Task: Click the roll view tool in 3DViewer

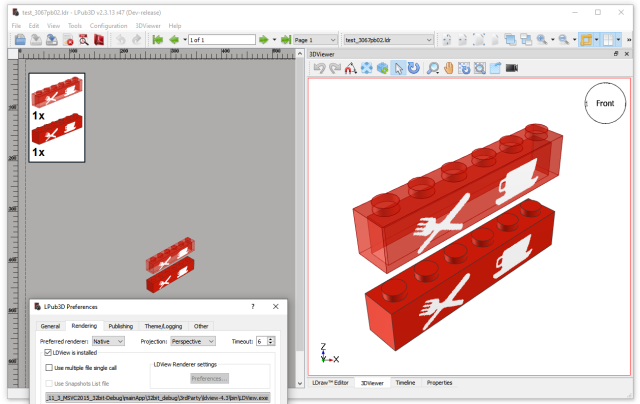Action: [464, 68]
